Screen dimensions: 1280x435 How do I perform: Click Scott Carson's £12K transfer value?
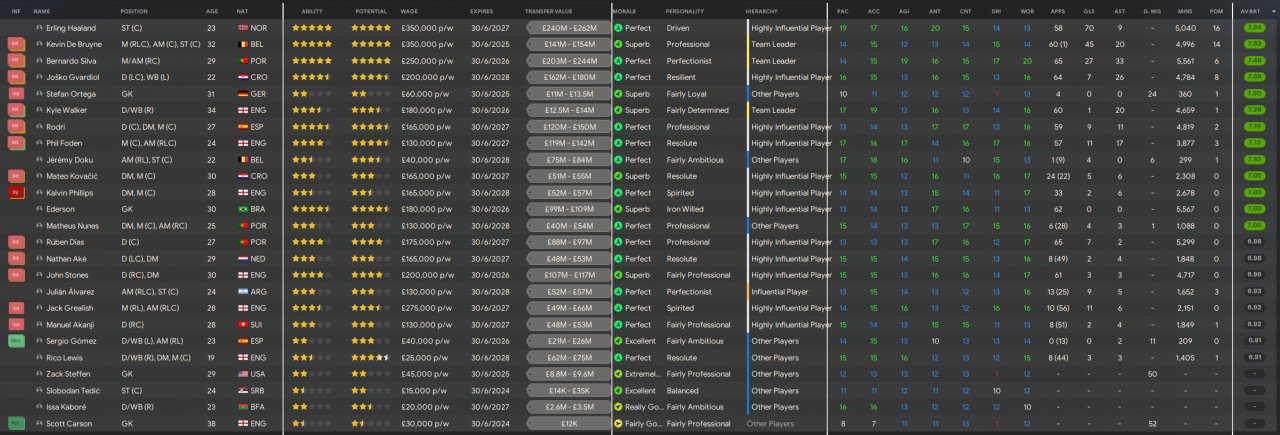[x=568, y=423]
